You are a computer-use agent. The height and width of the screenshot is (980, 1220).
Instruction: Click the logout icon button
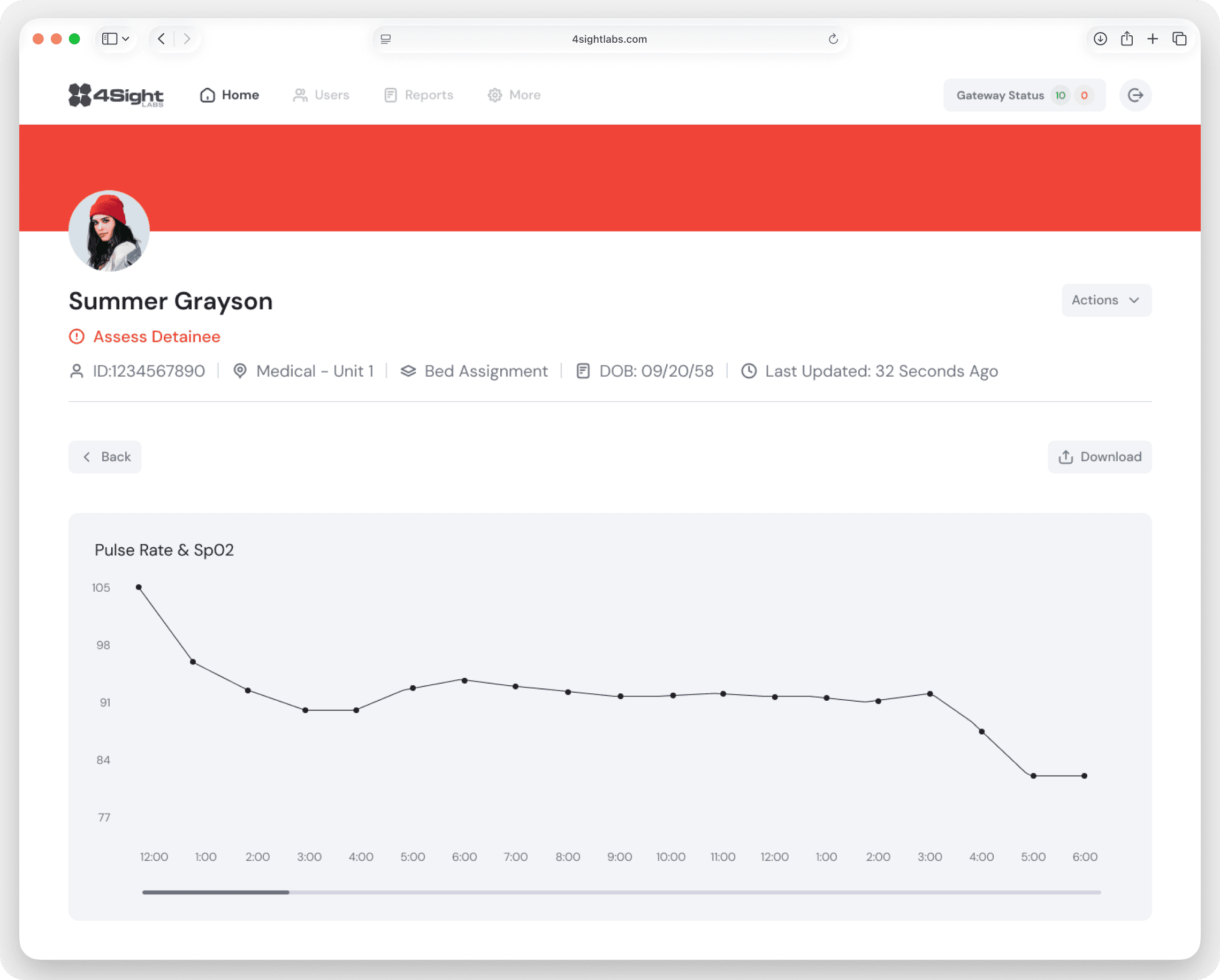[x=1135, y=95]
